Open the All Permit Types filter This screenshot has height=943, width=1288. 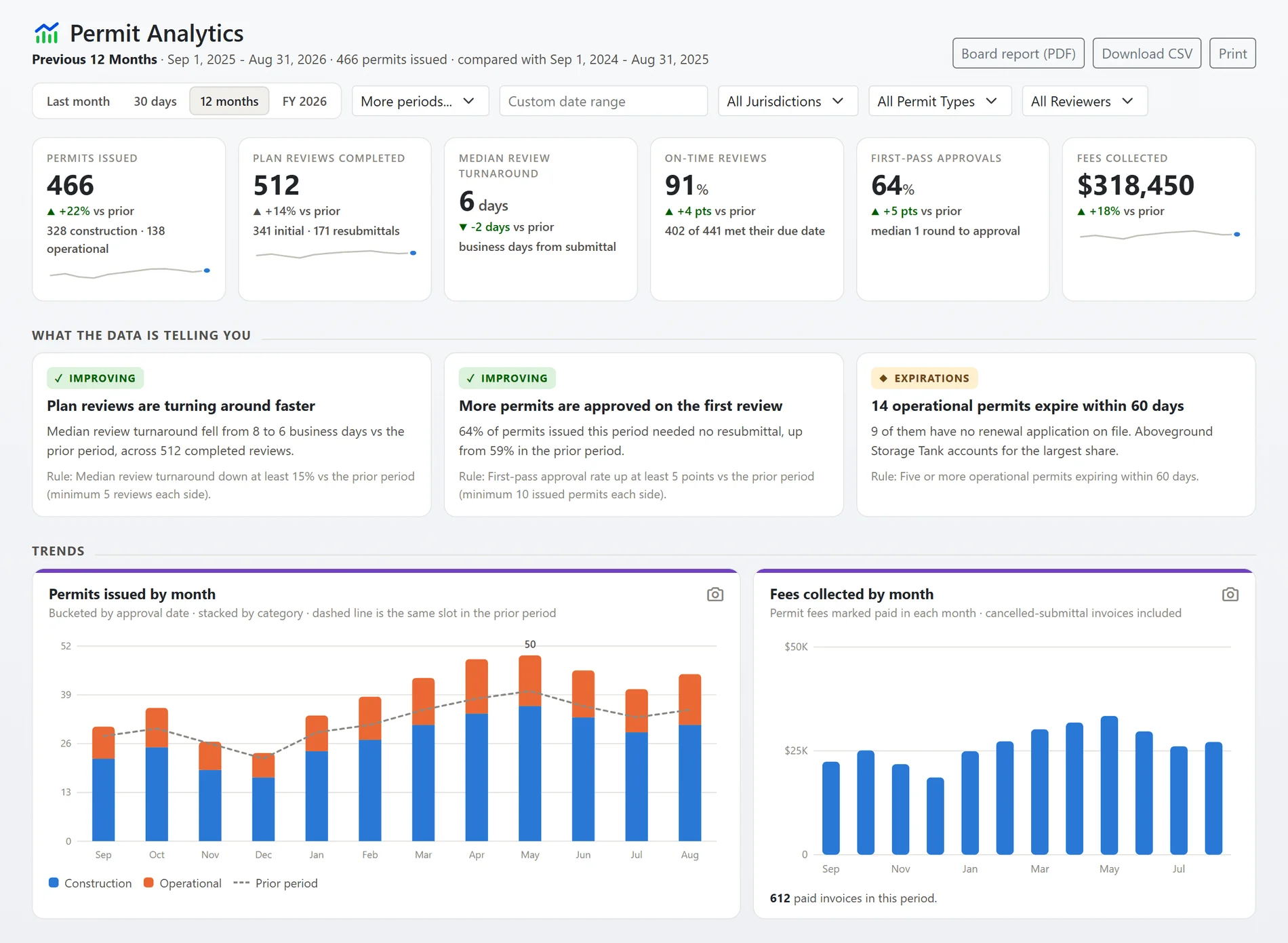click(940, 101)
